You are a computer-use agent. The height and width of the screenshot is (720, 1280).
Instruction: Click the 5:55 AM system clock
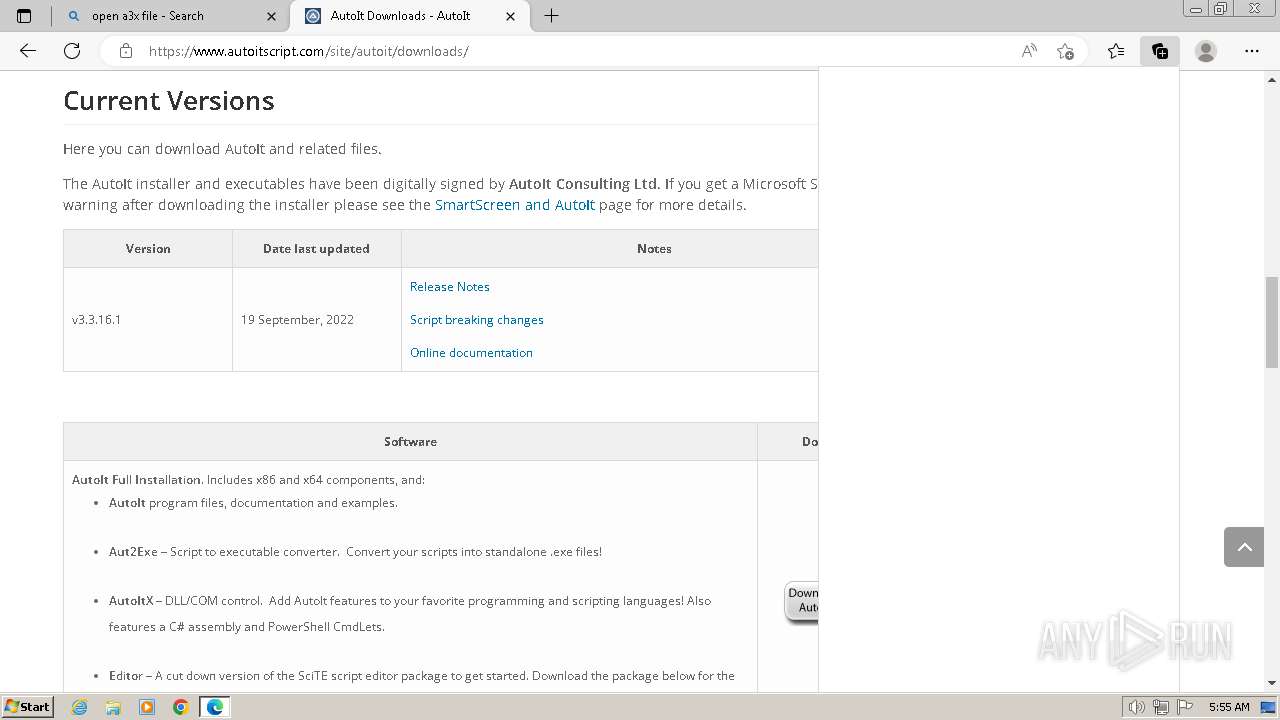click(1229, 707)
